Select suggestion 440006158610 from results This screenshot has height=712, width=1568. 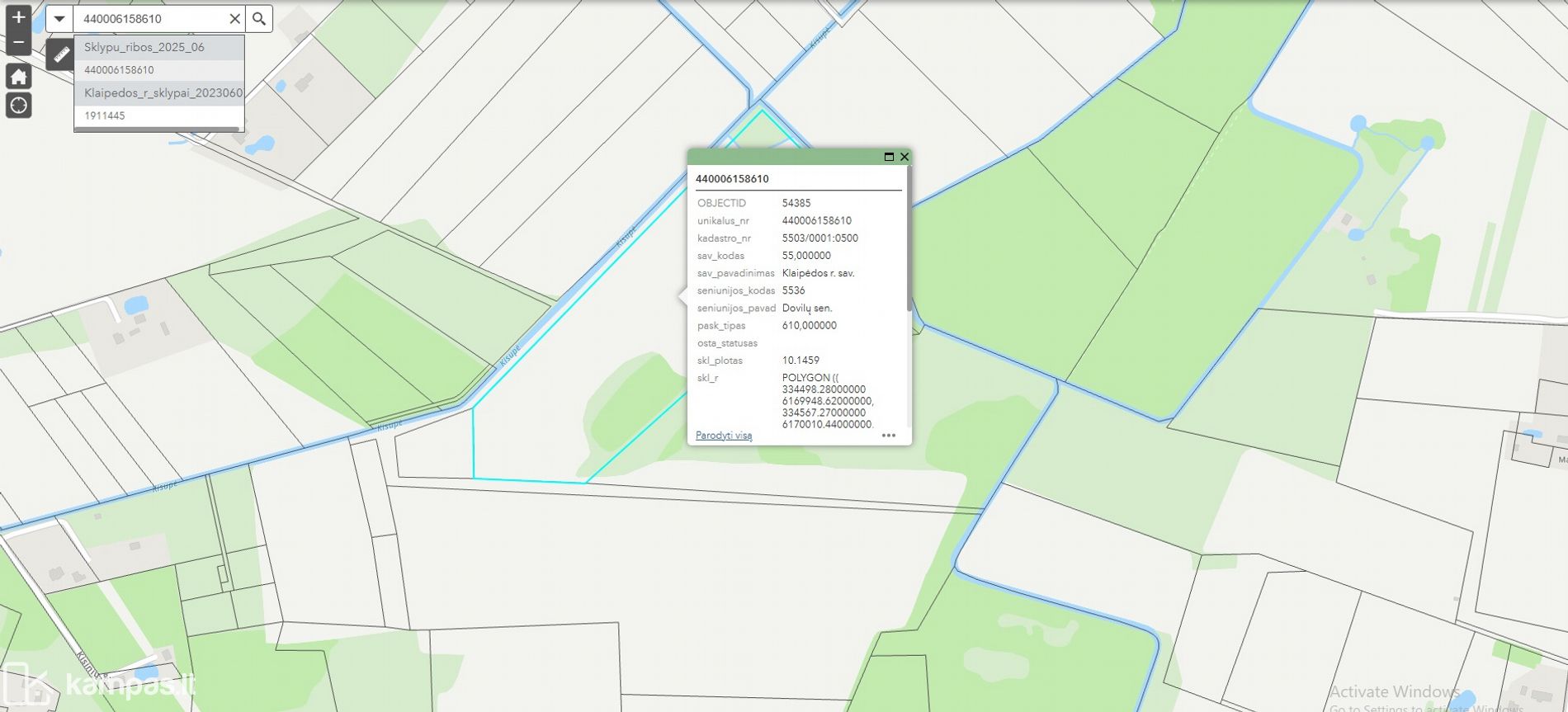point(119,70)
